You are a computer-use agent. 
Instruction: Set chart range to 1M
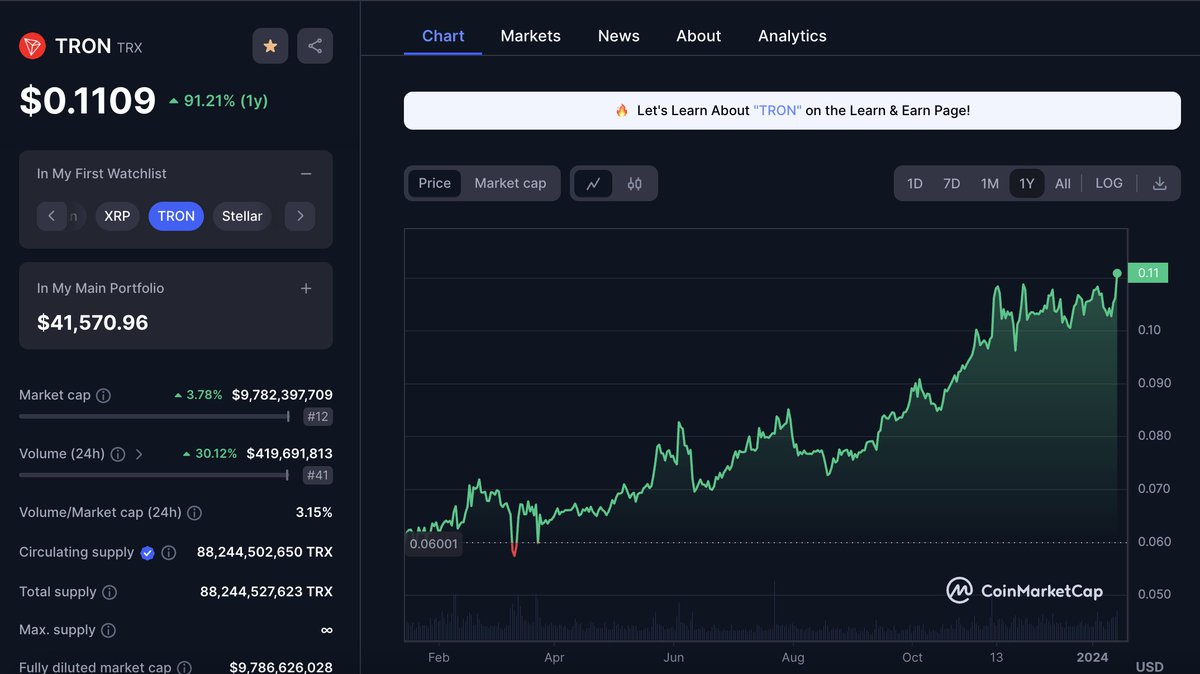click(990, 183)
